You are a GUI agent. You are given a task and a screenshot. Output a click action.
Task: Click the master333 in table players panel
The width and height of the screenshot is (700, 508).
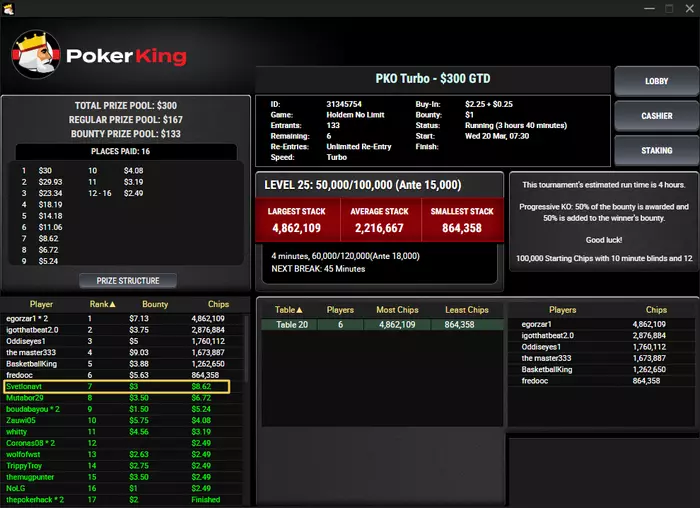point(602,358)
